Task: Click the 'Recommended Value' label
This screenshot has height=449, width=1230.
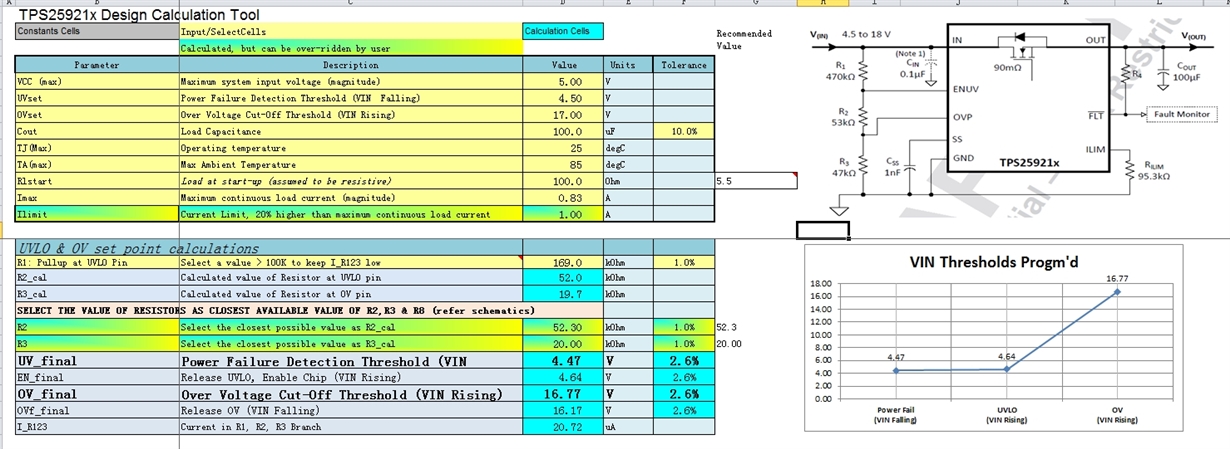Action: click(744, 39)
